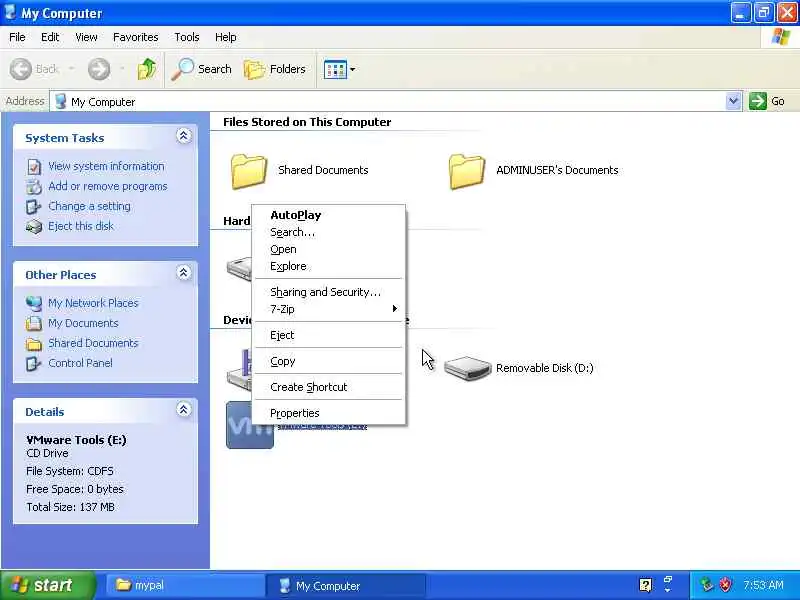800x600 pixels.
Task: Click the My Computer icon in address bar
Action: (61, 101)
